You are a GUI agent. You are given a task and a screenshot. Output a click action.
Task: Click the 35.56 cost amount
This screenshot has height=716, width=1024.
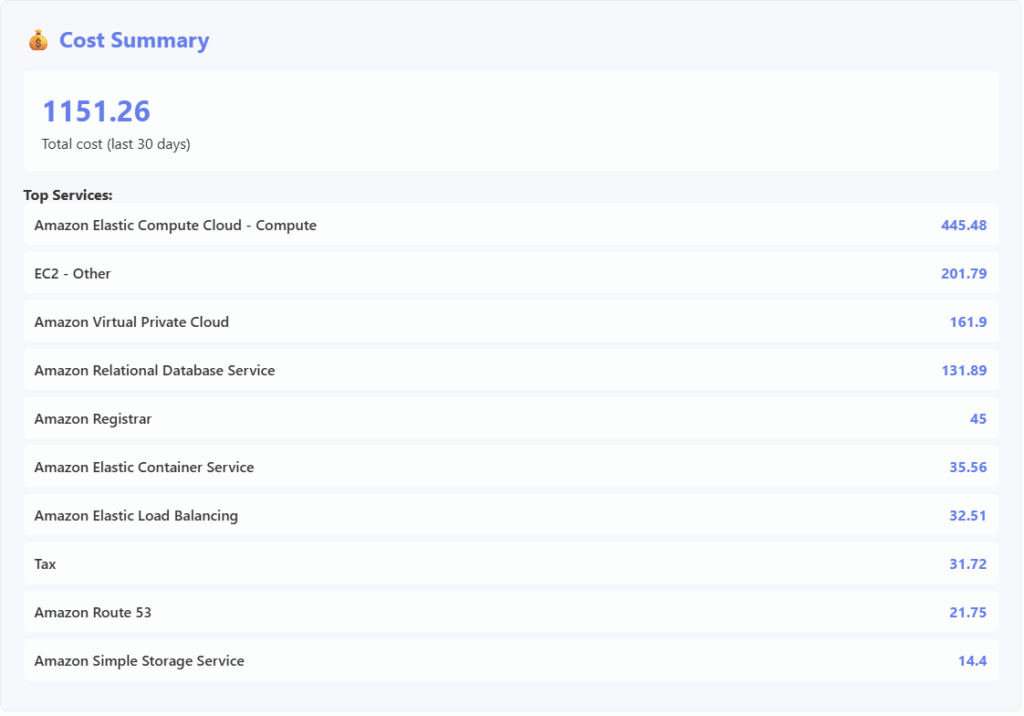click(x=967, y=467)
